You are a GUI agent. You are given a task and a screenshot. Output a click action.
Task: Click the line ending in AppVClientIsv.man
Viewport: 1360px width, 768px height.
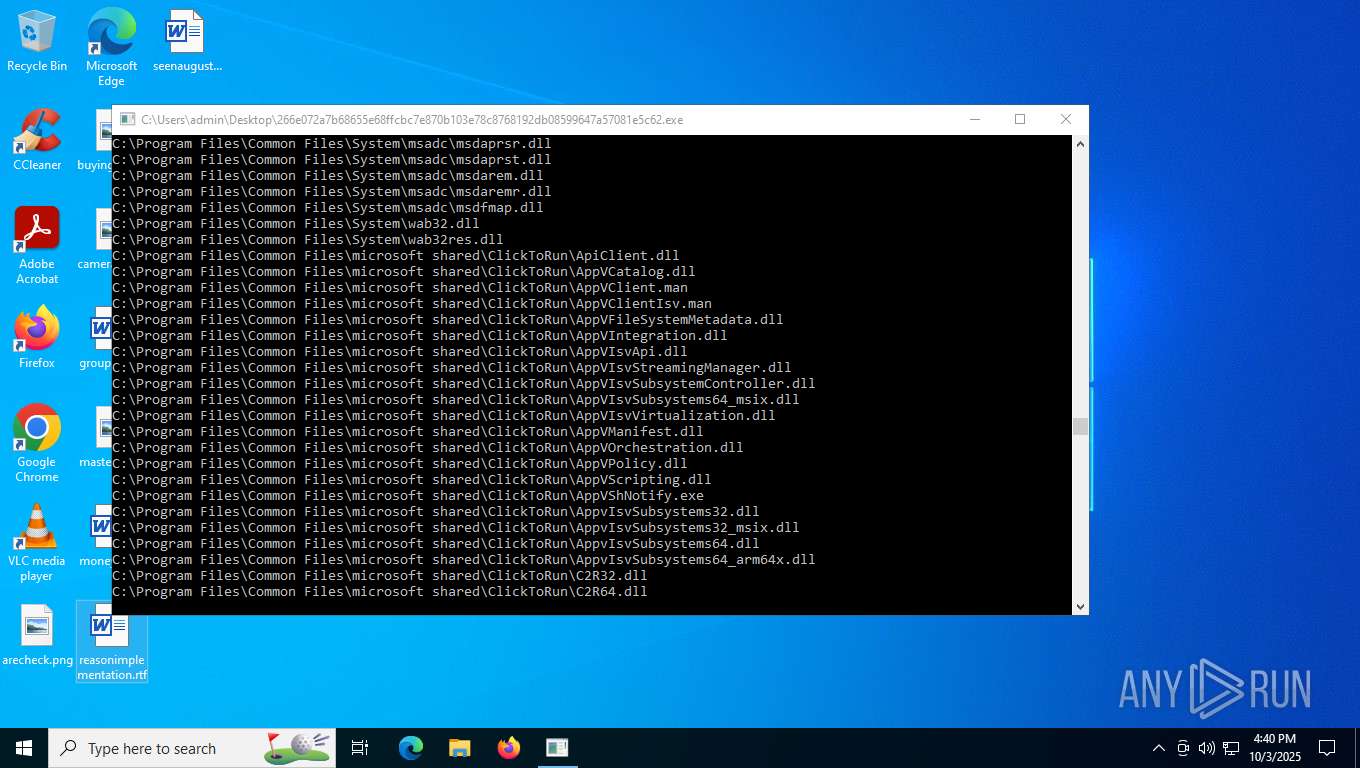[x=412, y=303]
